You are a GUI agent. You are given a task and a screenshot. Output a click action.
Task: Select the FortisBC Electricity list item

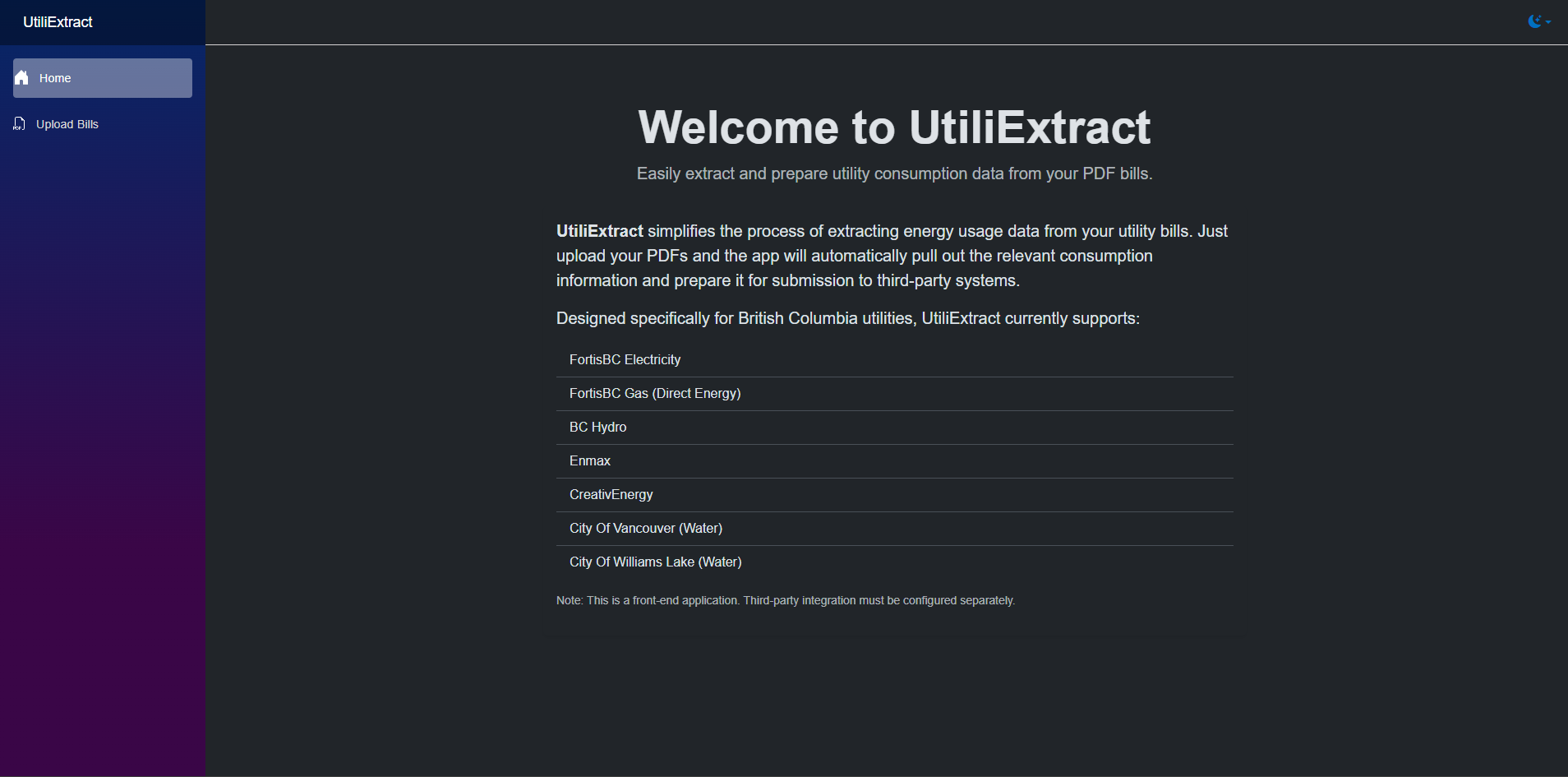tap(625, 360)
